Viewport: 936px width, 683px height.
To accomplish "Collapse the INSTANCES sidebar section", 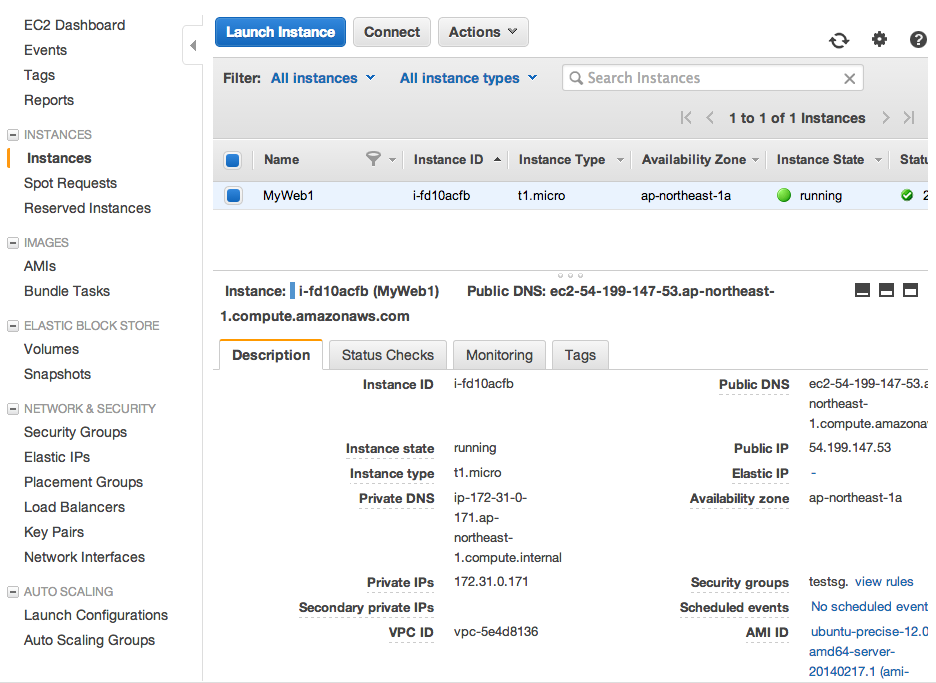I will pyautogui.click(x=13, y=135).
